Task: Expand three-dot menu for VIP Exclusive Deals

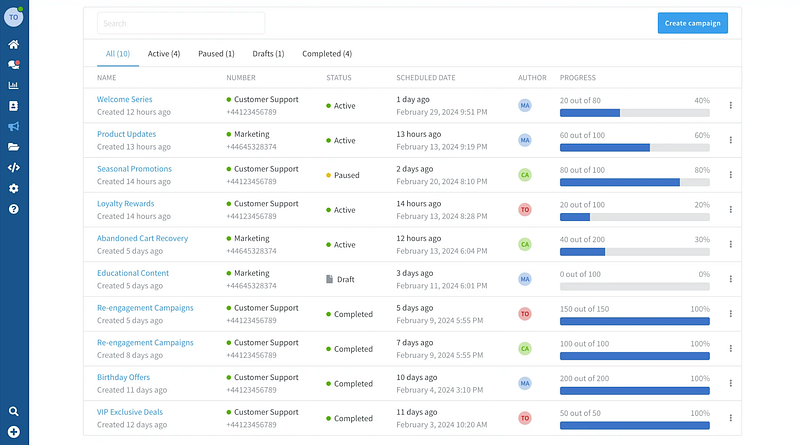Action: 730,418
